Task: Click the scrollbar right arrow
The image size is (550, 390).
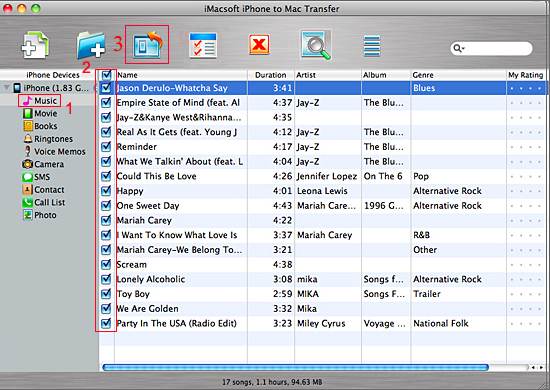Action: [542, 368]
